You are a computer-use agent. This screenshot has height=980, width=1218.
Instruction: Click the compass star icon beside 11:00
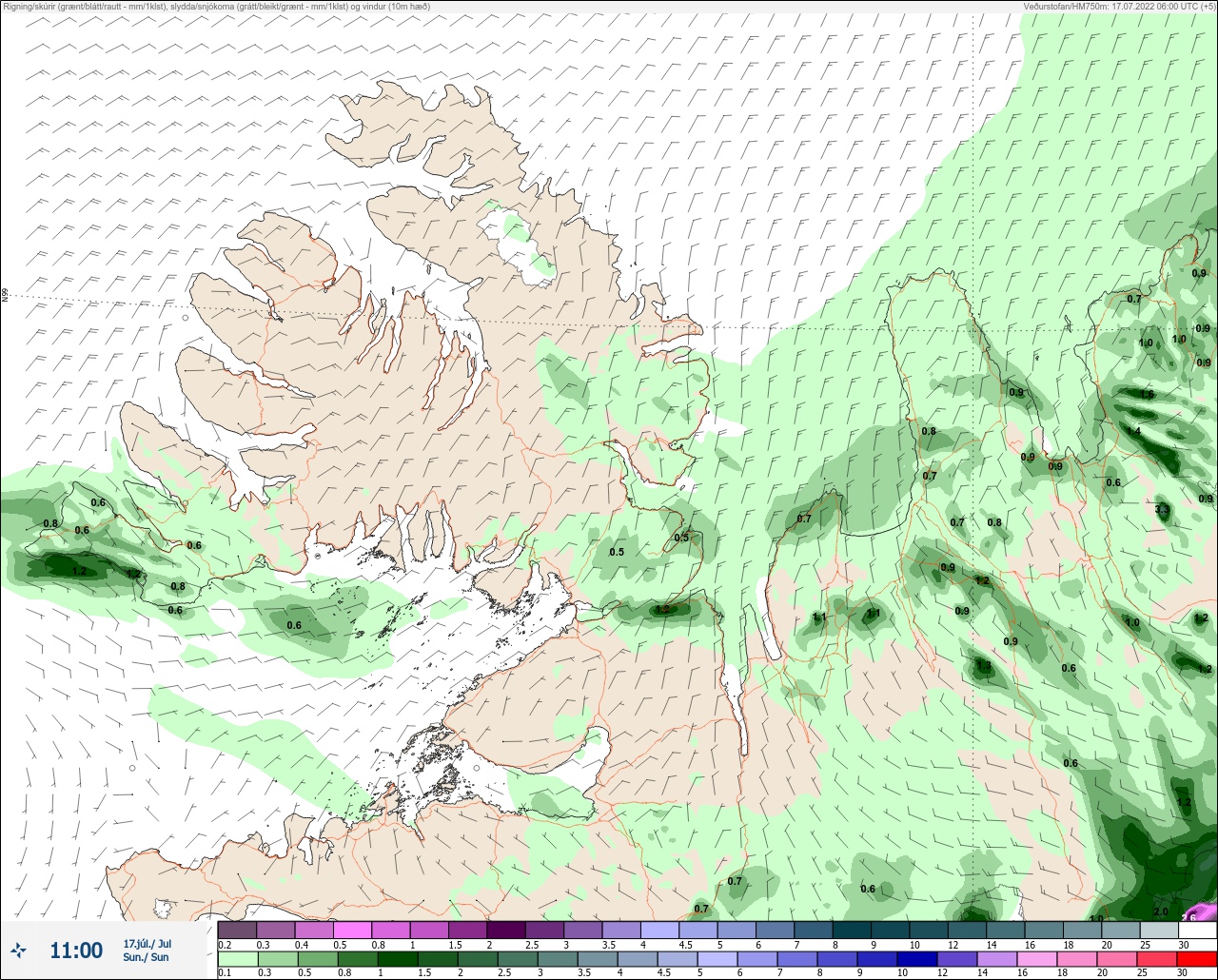pyautogui.click(x=19, y=950)
